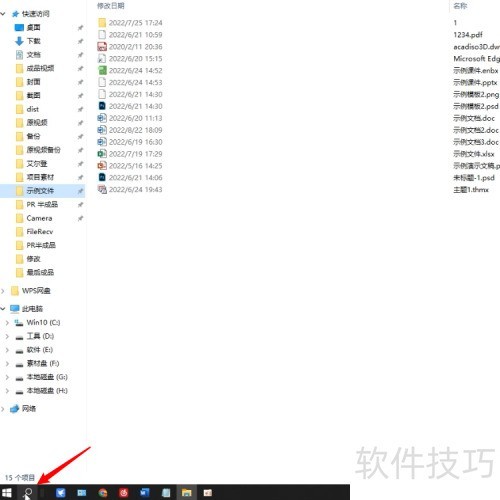The height and width of the screenshot is (500, 500).
Task: Click the File Explorer taskbar icon
Action: click(x=187, y=492)
